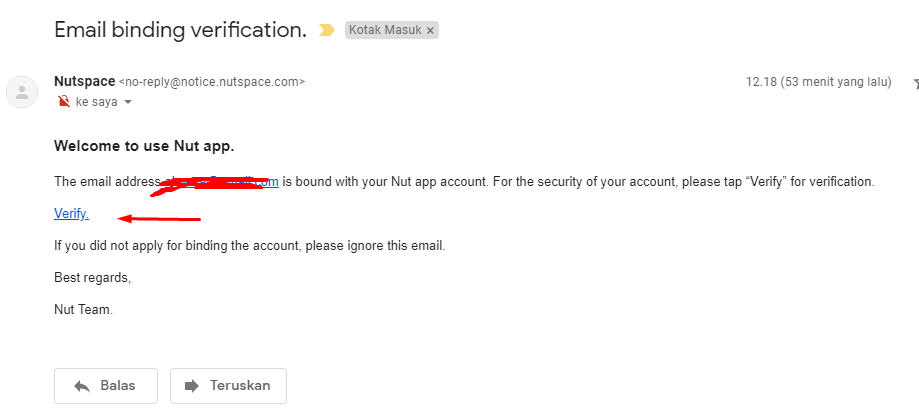
Task: Click the 'If you did not apply' sentence
Action: click(x=249, y=245)
